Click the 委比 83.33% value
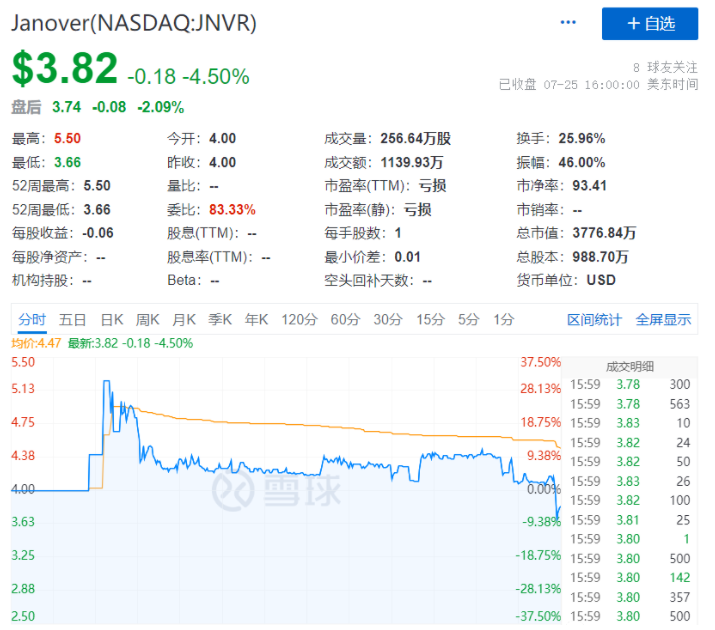This screenshot has height=630, width=715. point(232,209)
